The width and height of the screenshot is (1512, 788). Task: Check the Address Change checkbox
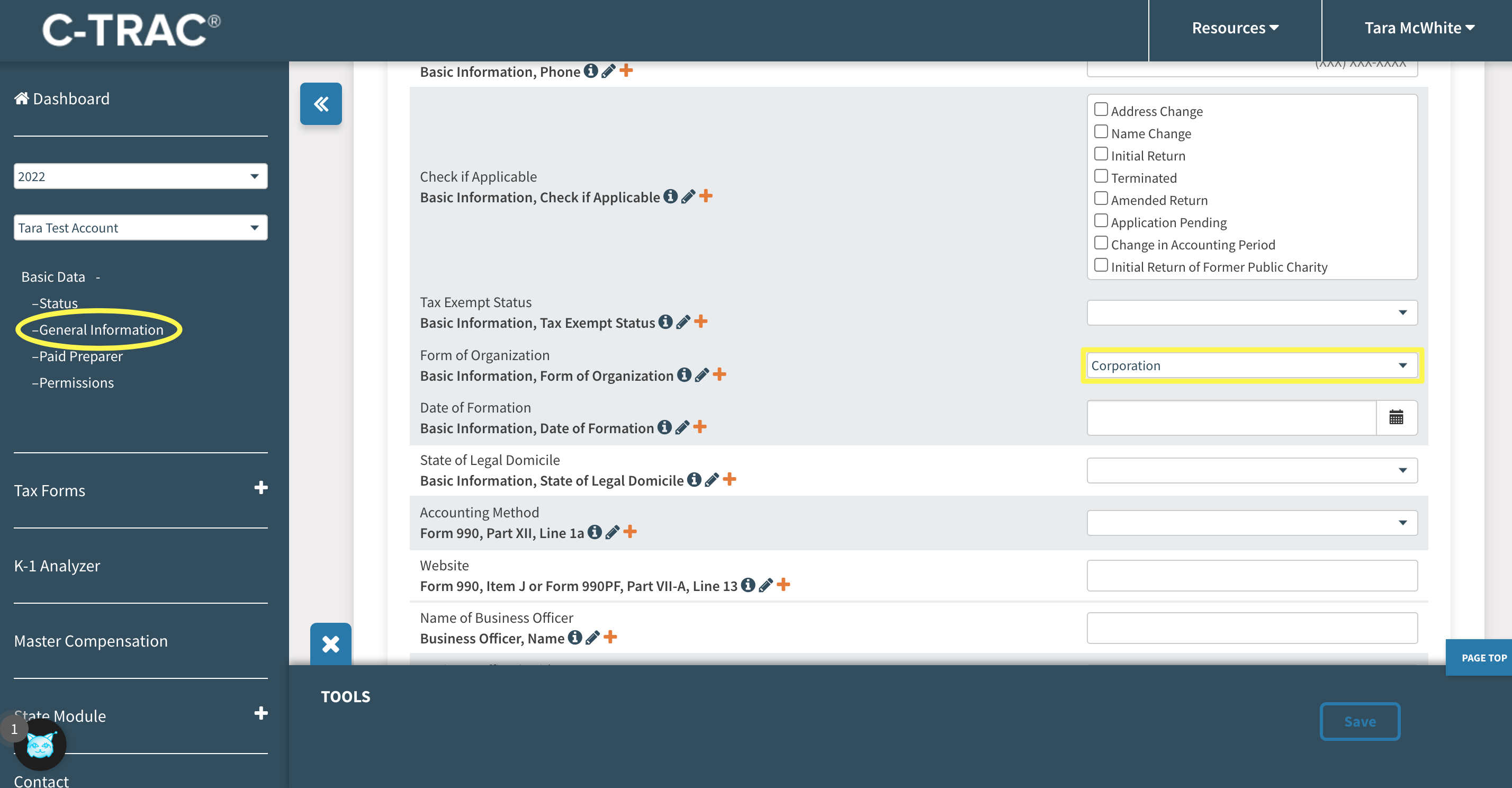[x=1101, y=110]
